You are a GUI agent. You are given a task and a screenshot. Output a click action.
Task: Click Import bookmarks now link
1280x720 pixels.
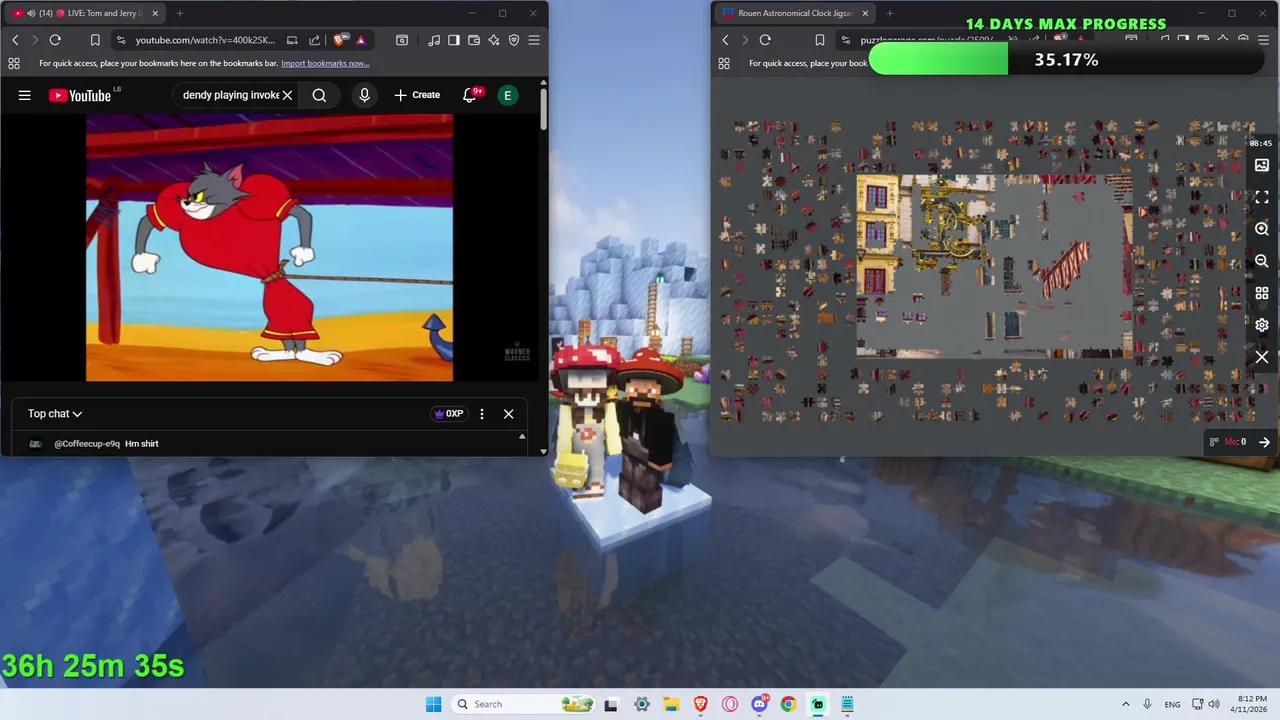(x=325, y=63)
